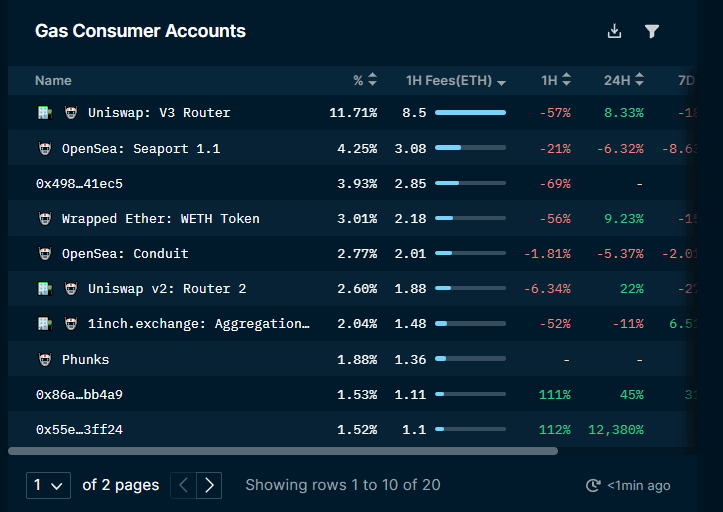Click Showing rows 1 to 10 text

point(343,485)
